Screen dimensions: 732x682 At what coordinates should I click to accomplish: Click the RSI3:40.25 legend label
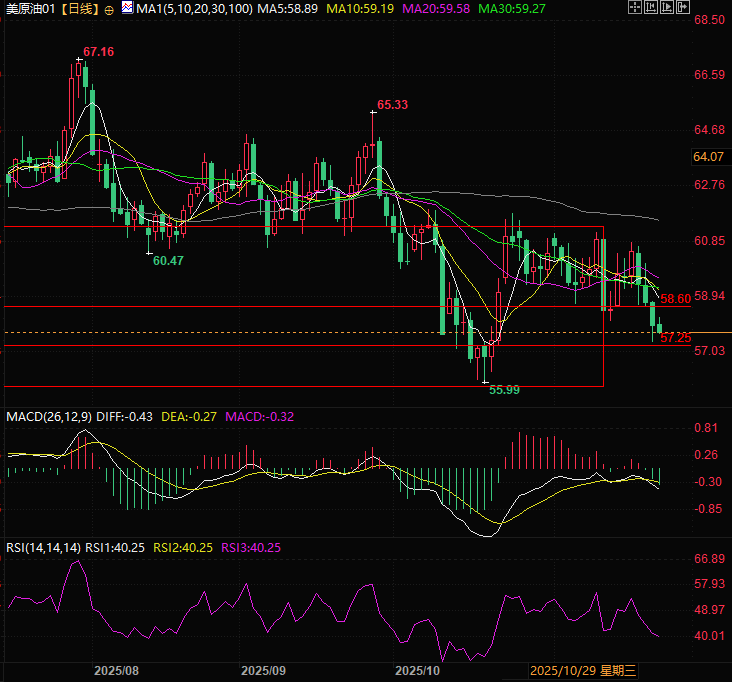tap(250, 547)
